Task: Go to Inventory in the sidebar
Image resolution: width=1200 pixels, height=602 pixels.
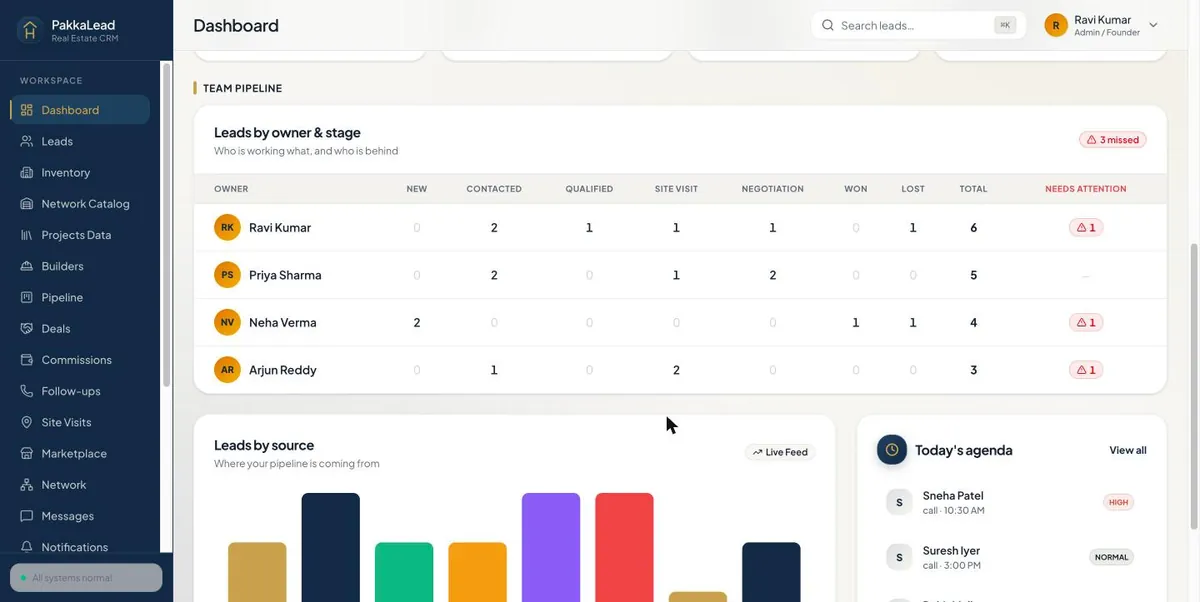Action: [80, 172]
